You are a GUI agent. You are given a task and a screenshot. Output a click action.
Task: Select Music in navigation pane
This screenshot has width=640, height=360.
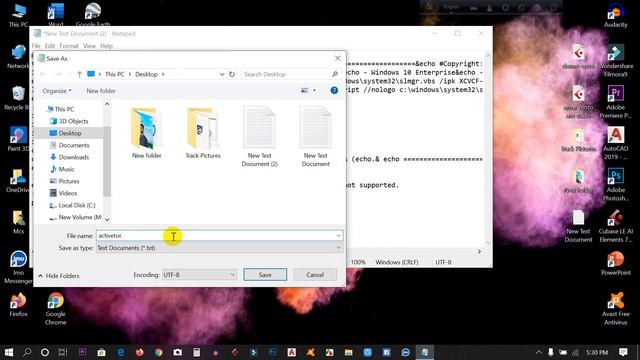click(62, 169)
